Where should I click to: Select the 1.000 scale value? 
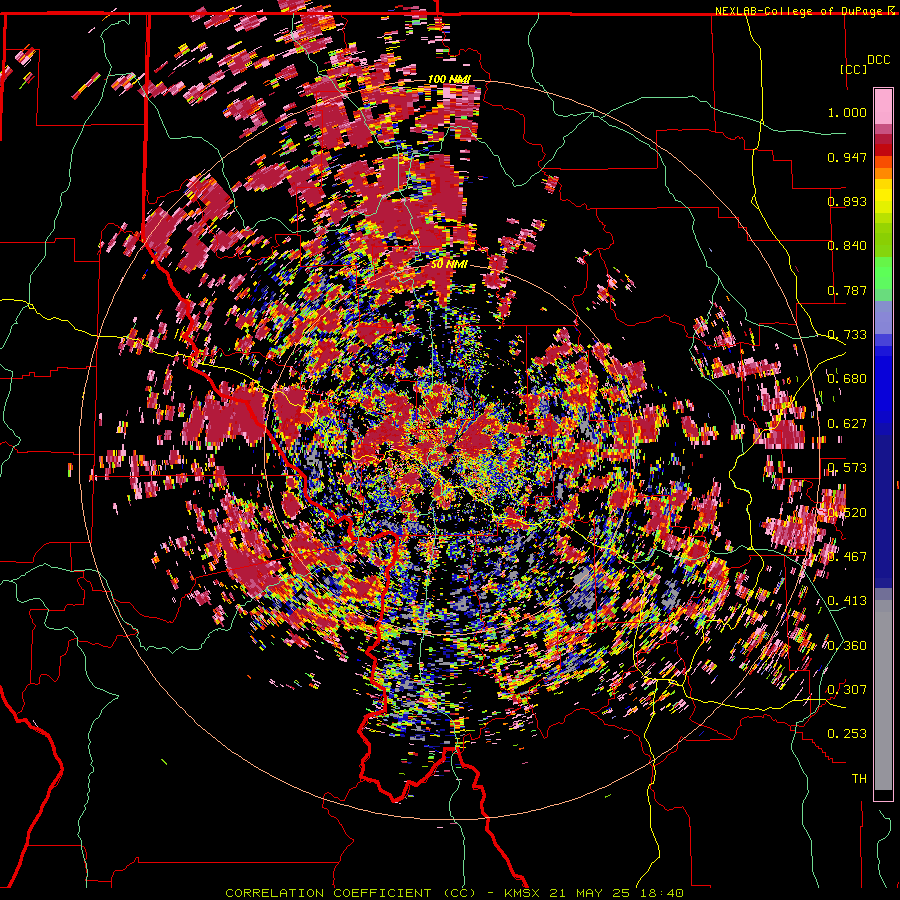coord(847,112)
